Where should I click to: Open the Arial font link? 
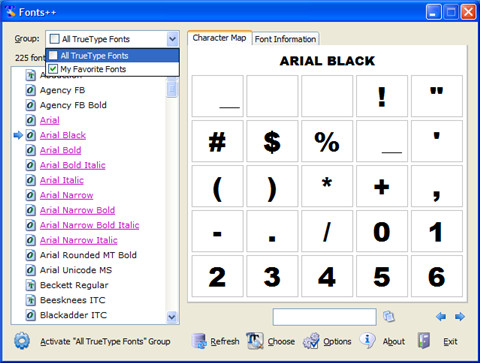50,120
